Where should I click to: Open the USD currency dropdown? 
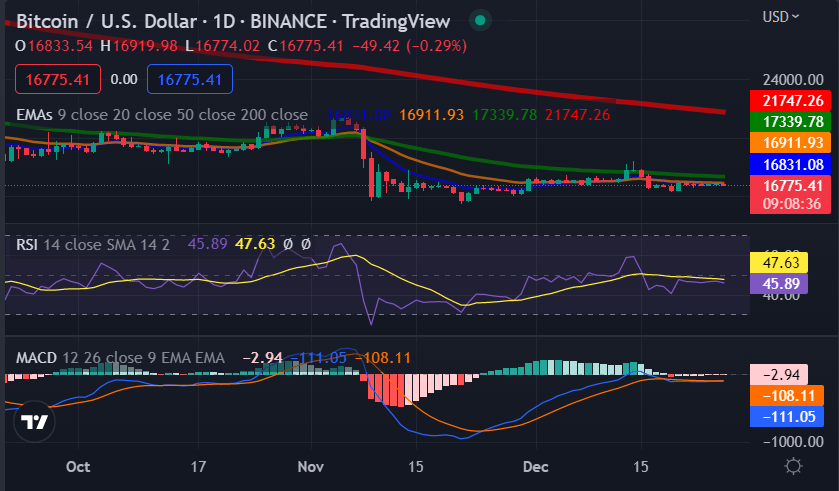point(781,17)
